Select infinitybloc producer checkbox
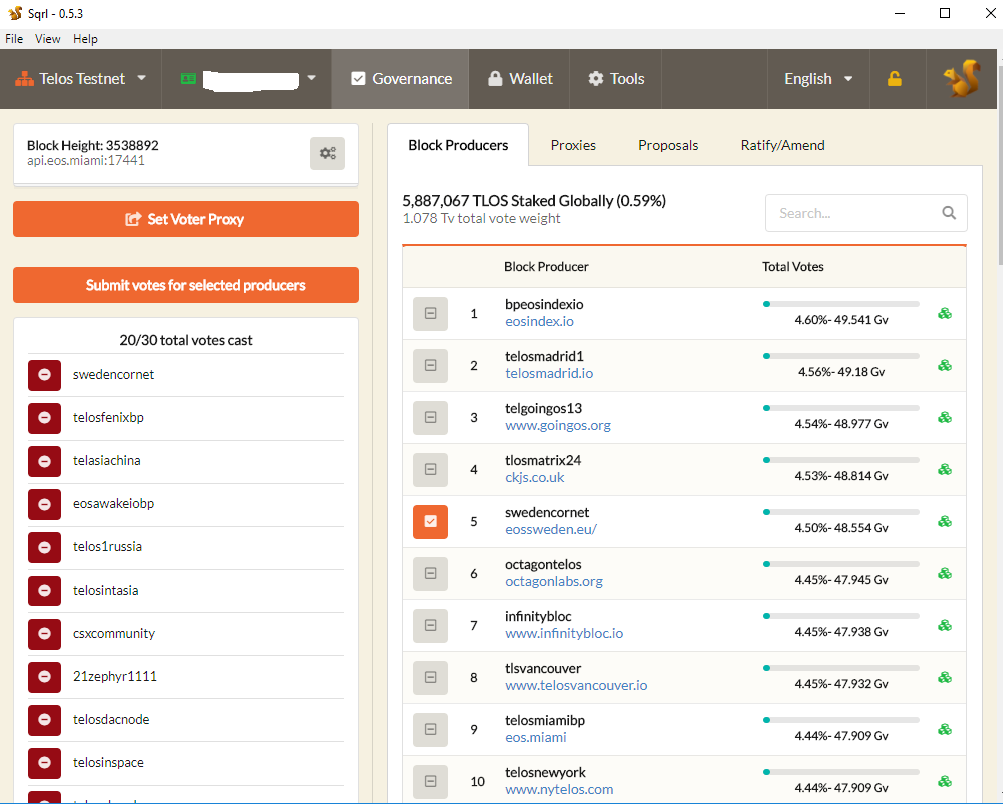Image resolution: width=1003 pixels, height=804 pixels. (430, 626)
